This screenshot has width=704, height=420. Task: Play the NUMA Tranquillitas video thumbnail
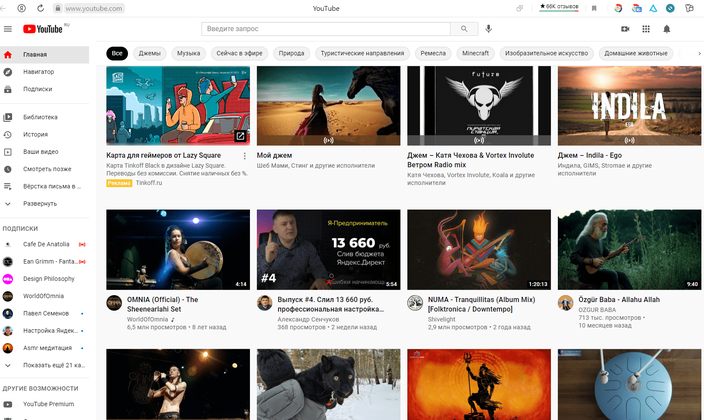point(479,249)
